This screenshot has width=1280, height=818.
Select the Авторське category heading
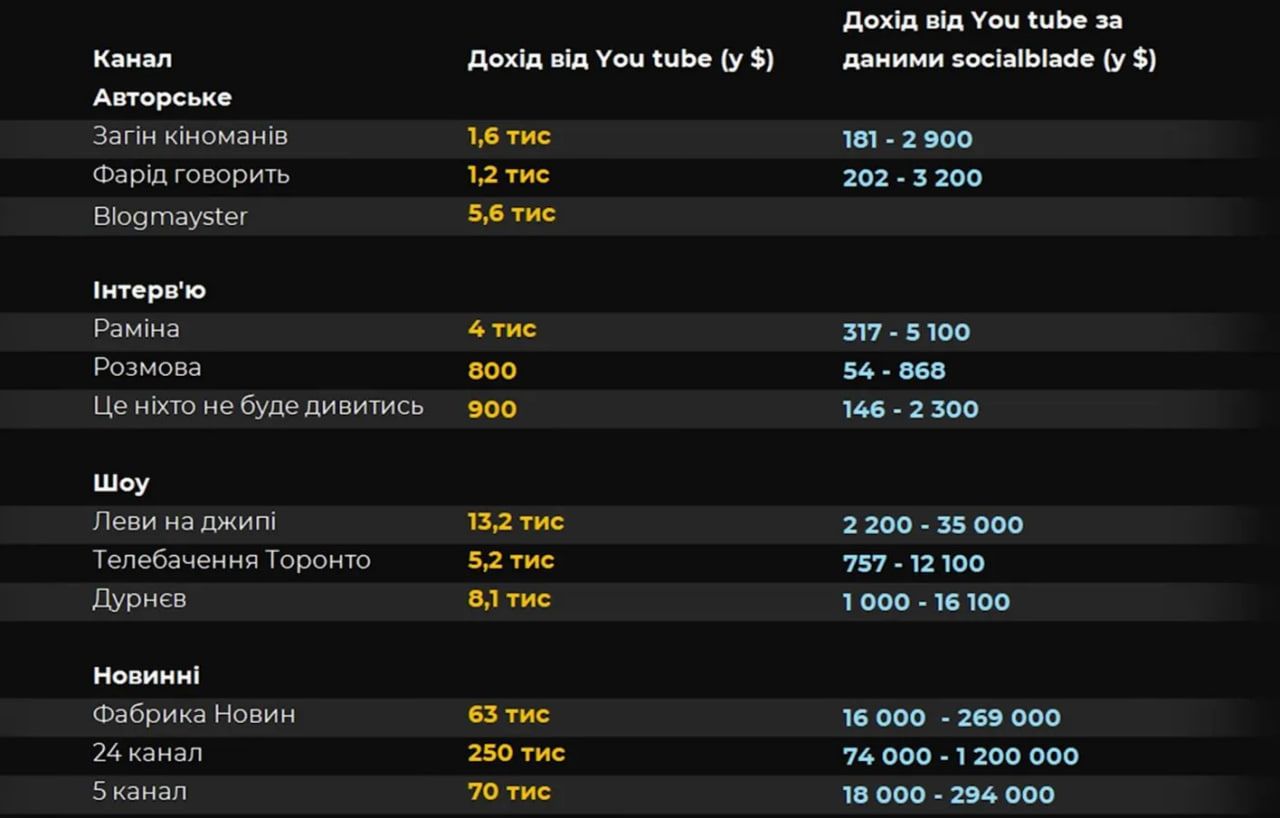162,98
